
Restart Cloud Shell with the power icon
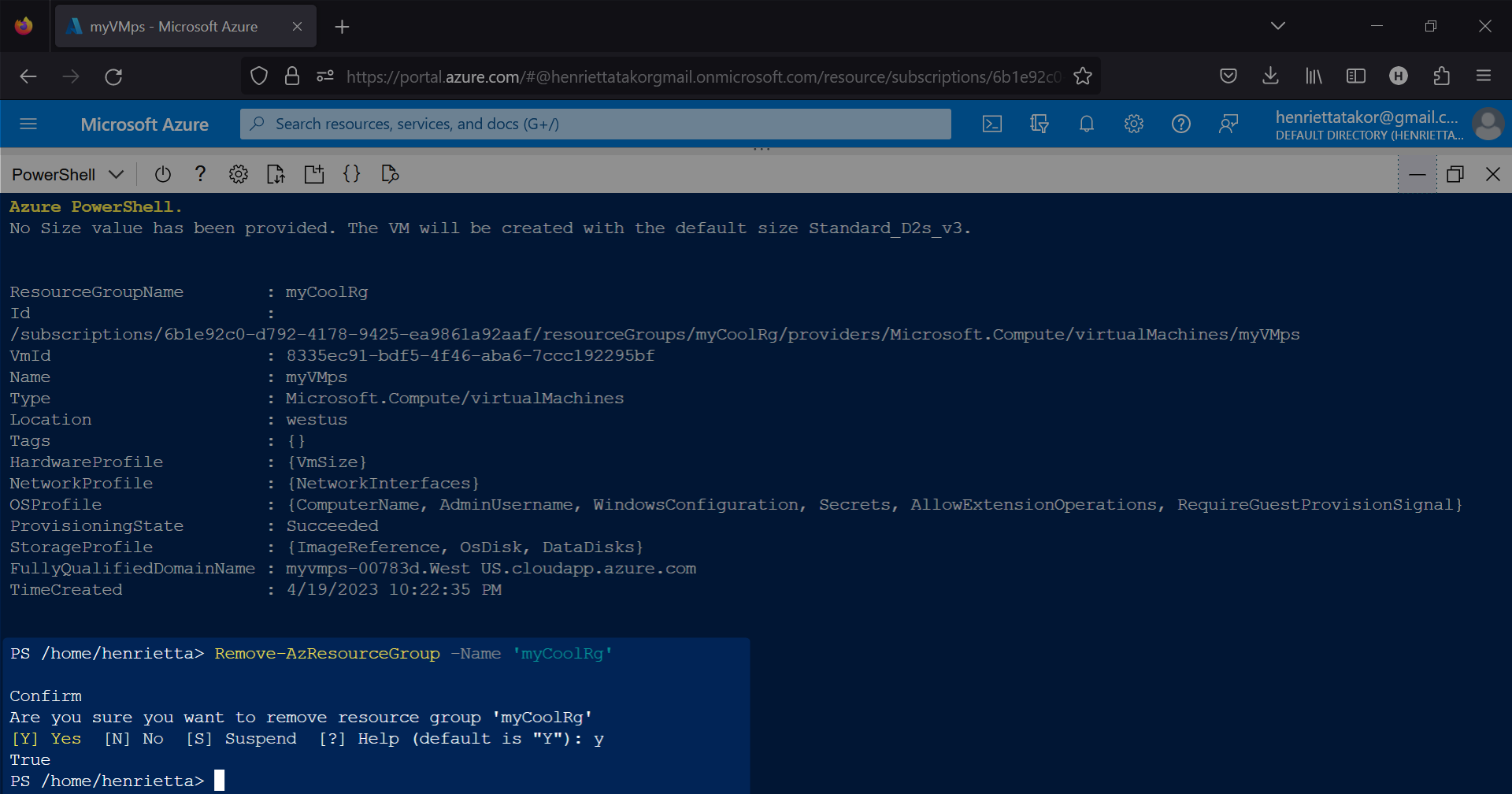[x=163, y=174]
